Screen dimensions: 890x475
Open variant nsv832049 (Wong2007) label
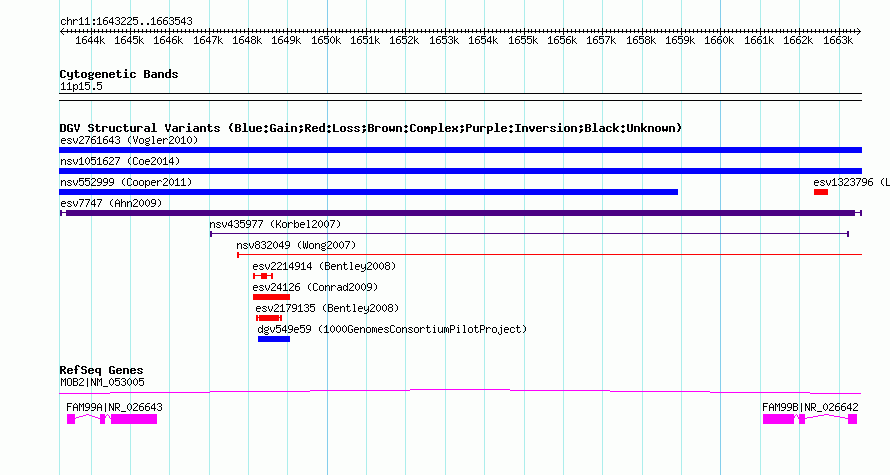pyautogui.click(x=296, y=245)
